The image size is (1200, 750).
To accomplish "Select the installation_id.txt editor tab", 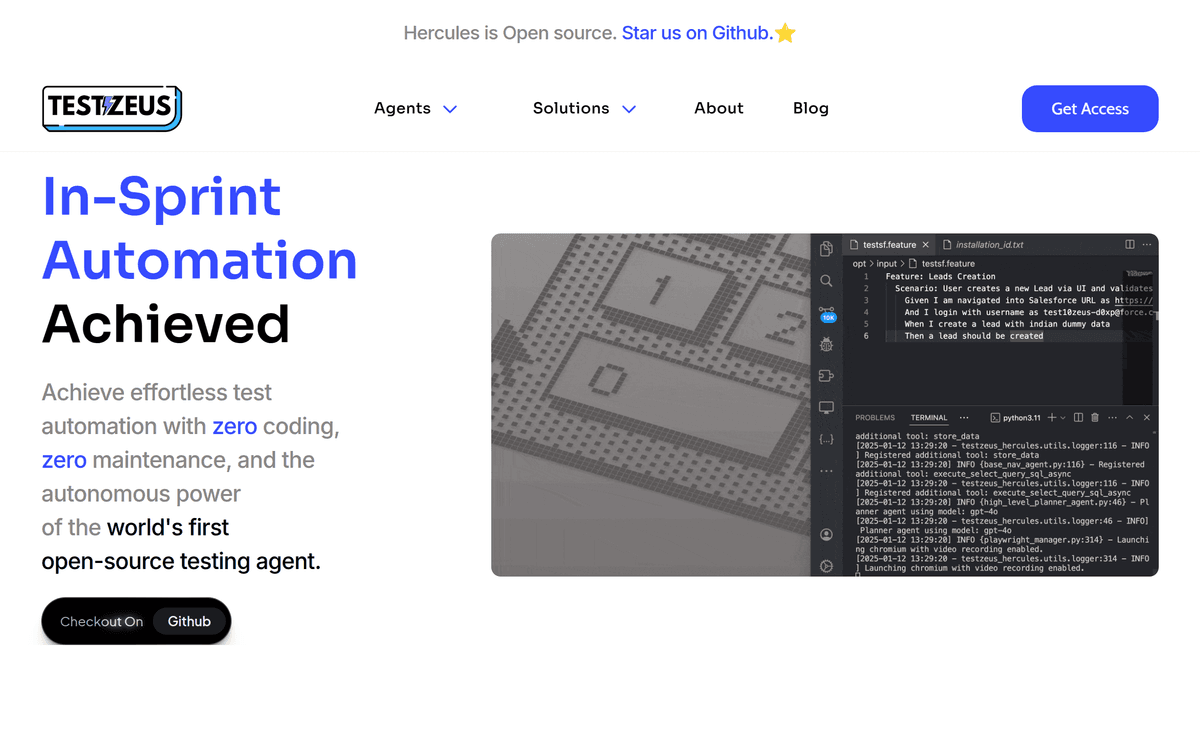I will click(988, 244).
